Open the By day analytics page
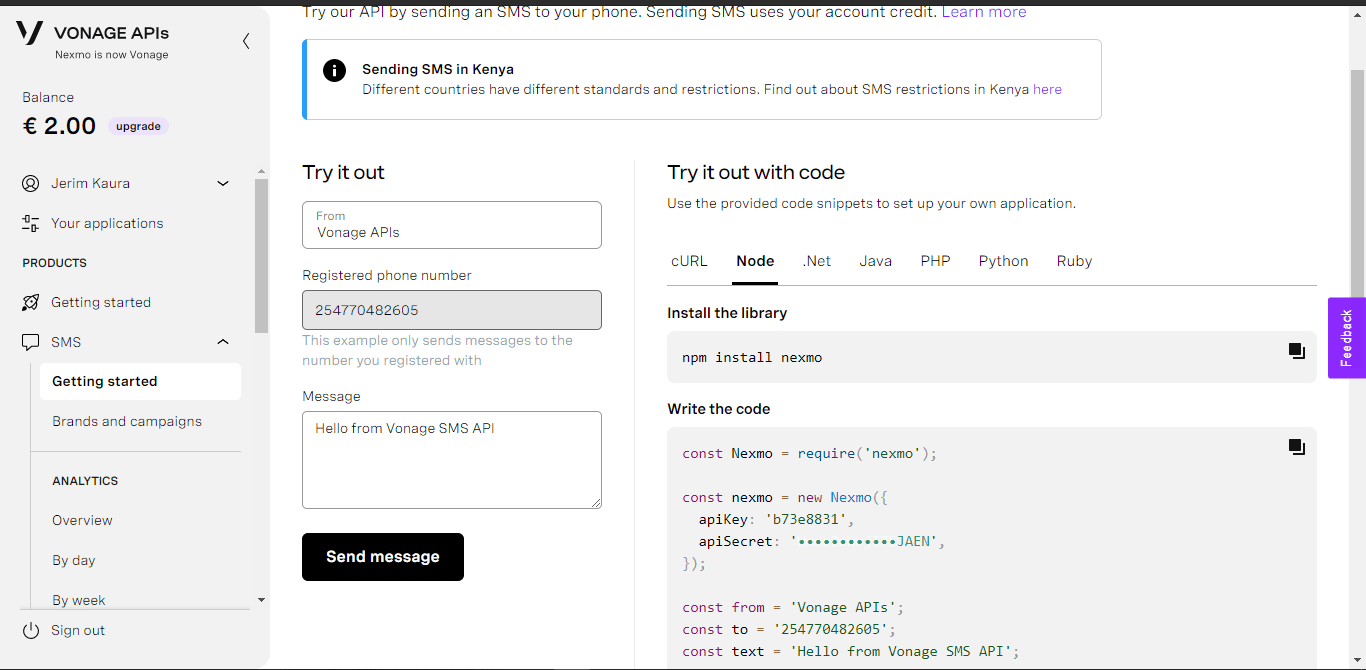The width and height of the screenshot is (1366, 670). point(74,561)
